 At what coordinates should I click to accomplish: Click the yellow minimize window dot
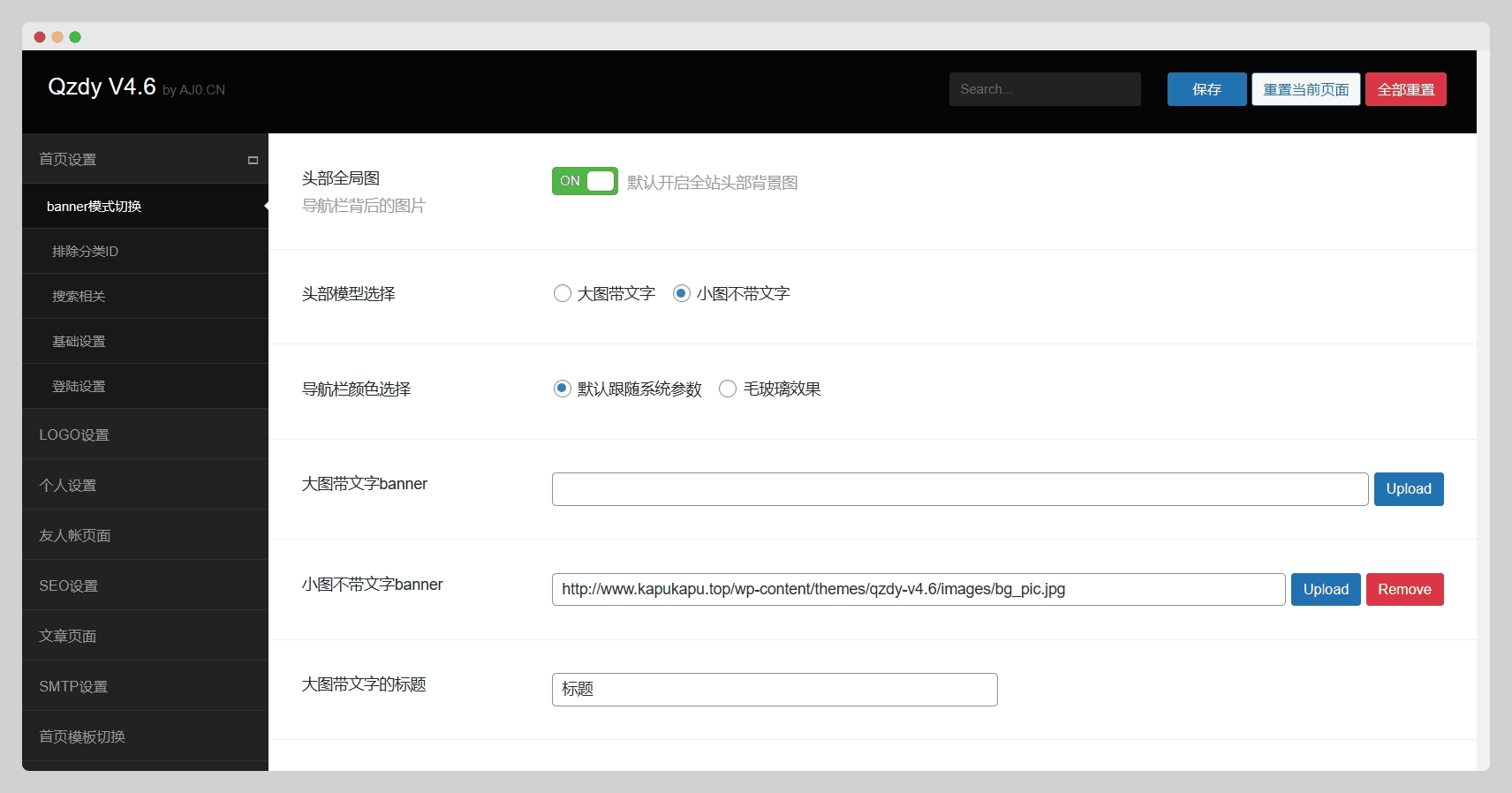[57, 37]
